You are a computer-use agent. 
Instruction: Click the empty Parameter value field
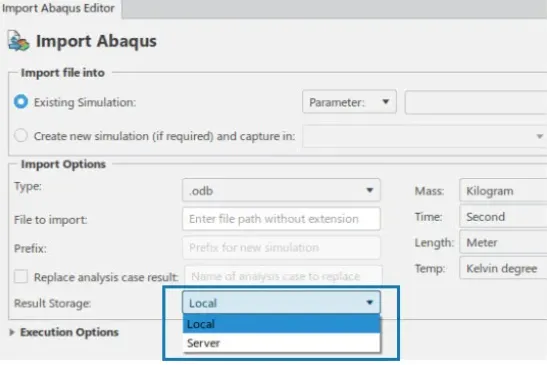click(476, 102)
